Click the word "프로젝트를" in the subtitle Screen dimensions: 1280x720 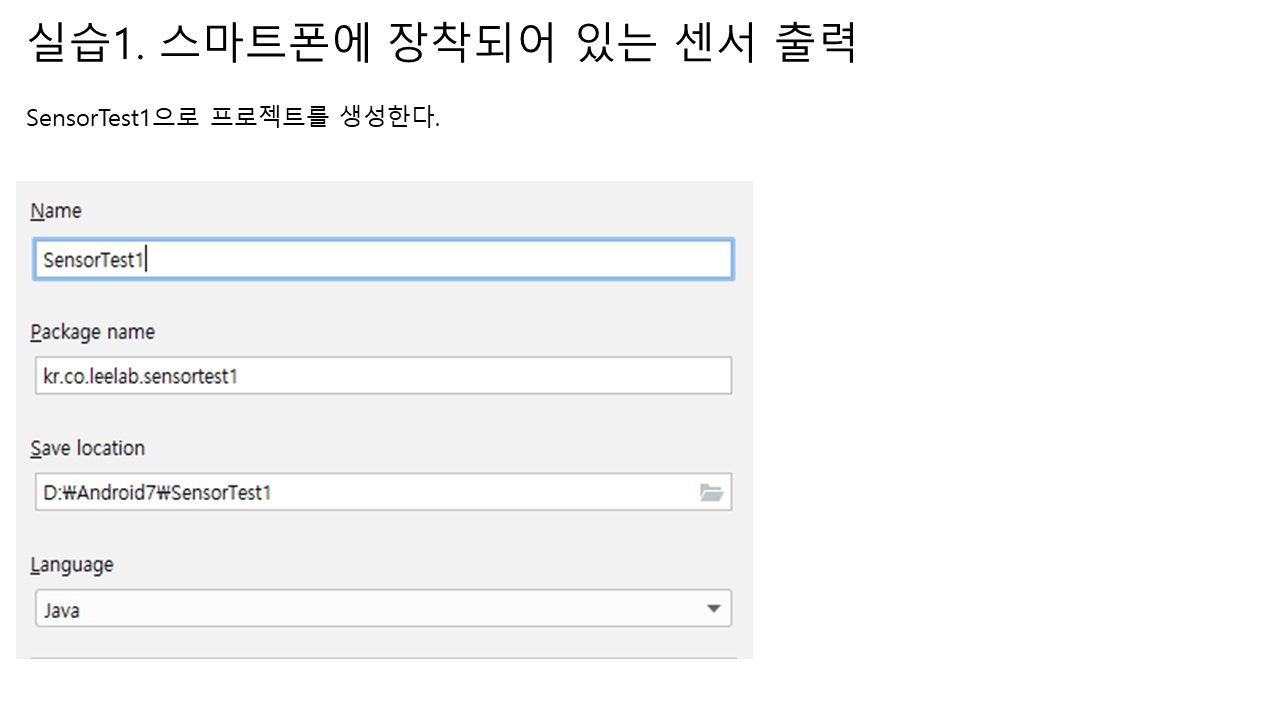tap(269, 118)
